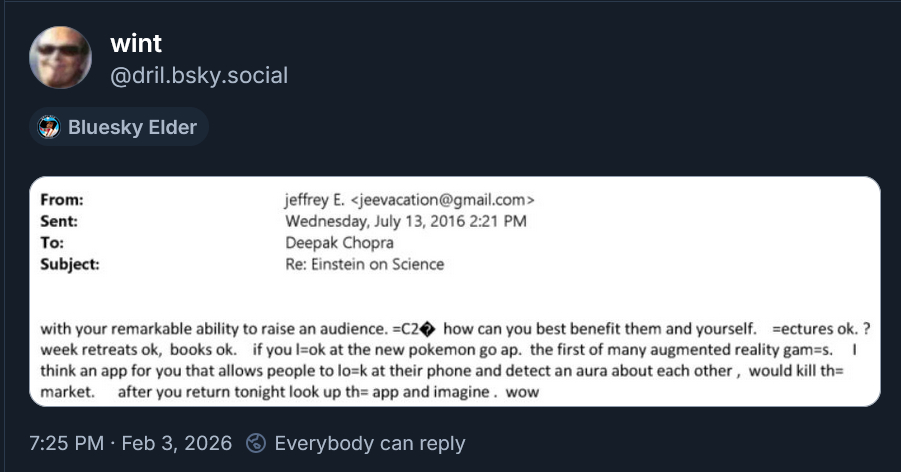Click the From: label in email image

(x=62, y=199)
